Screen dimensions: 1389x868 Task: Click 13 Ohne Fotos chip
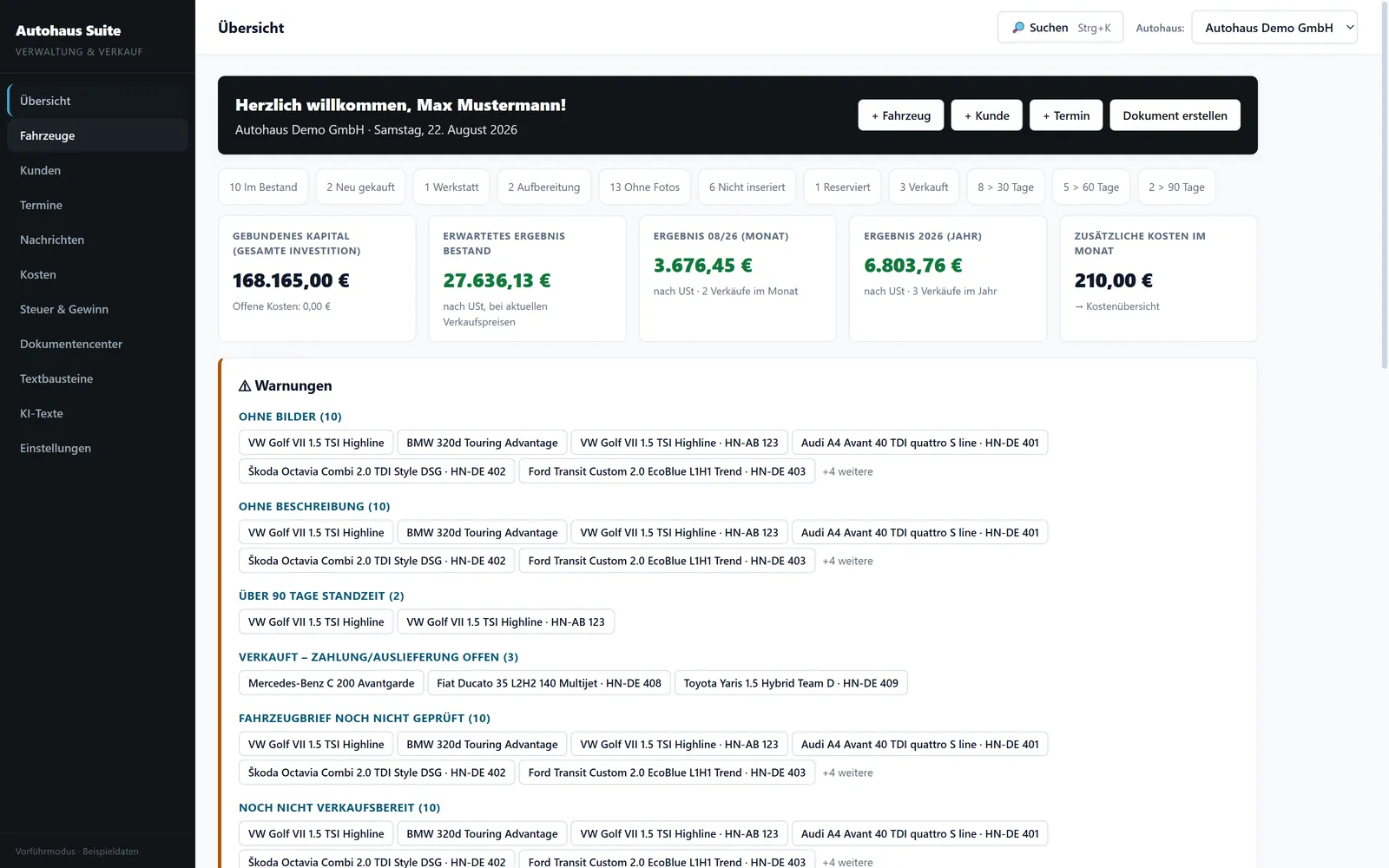coord(645,187)
